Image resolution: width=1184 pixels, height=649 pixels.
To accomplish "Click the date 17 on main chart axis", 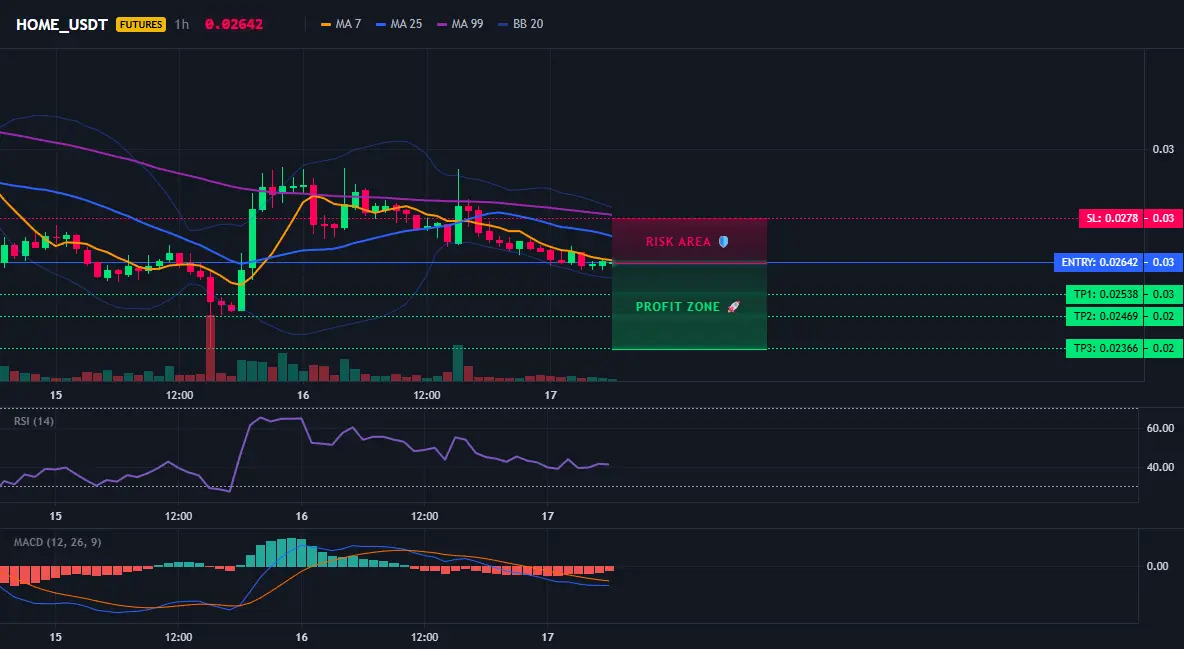I will [550, 395].
